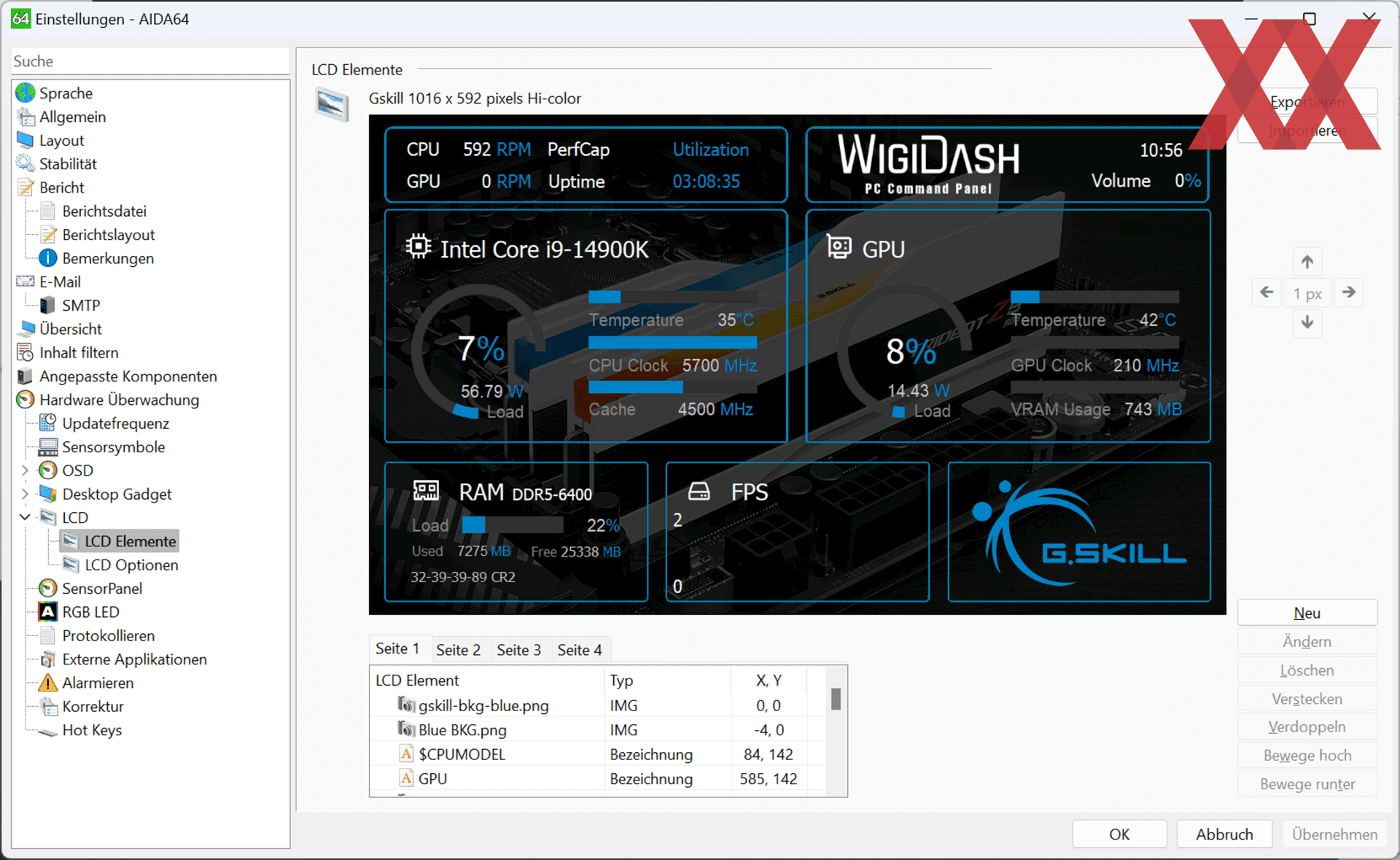Click the Protokollieren page icon
The height and width of the screenshot is (860, 1400).
(x=48, y=635)
